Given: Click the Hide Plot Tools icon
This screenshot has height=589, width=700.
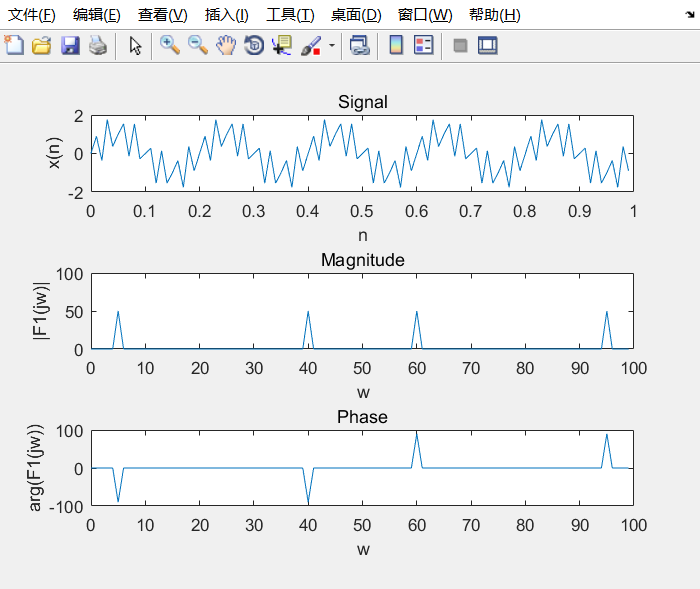Looking at the screenshot, I should tap(460, 45).
